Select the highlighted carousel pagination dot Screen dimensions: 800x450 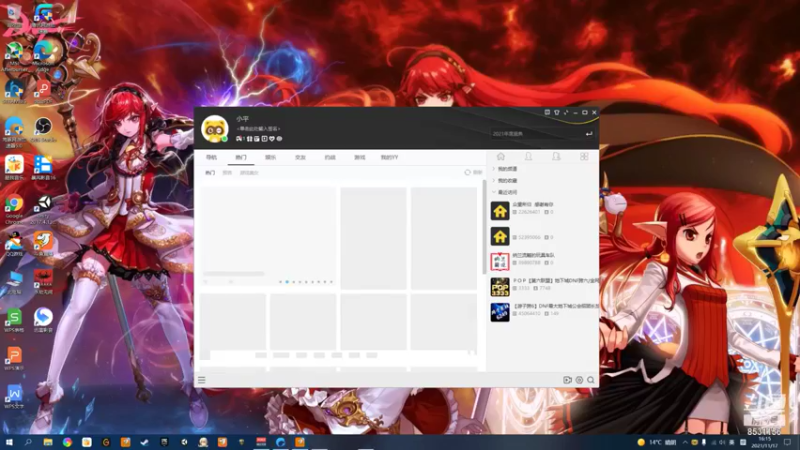287,282
